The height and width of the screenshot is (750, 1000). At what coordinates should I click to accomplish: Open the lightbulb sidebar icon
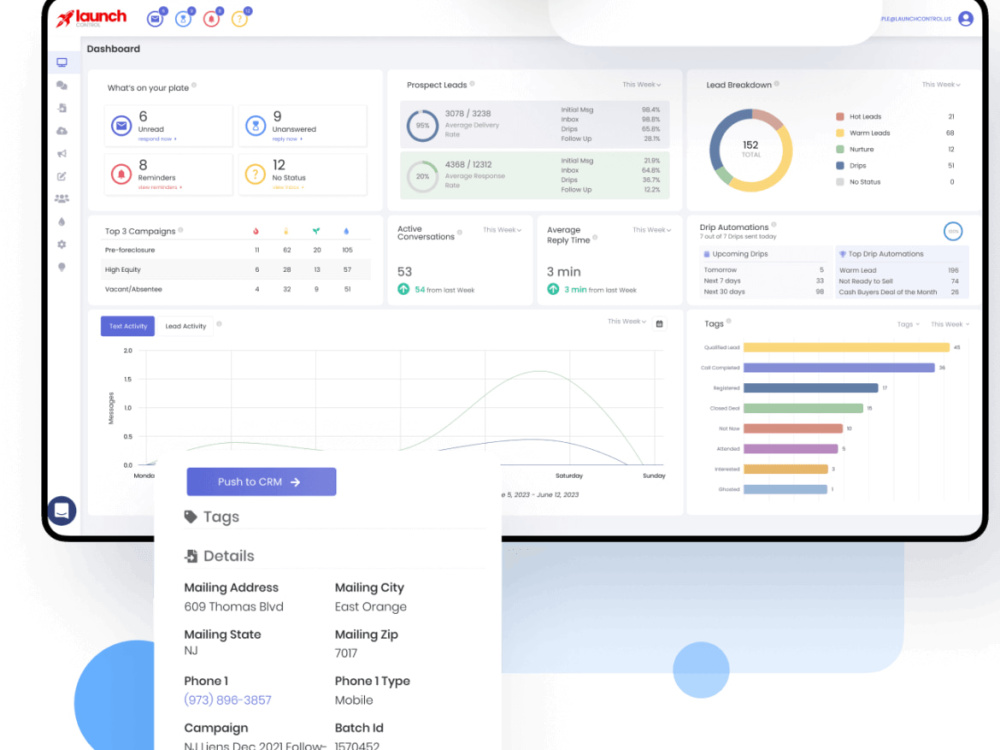tap(62, 267)
